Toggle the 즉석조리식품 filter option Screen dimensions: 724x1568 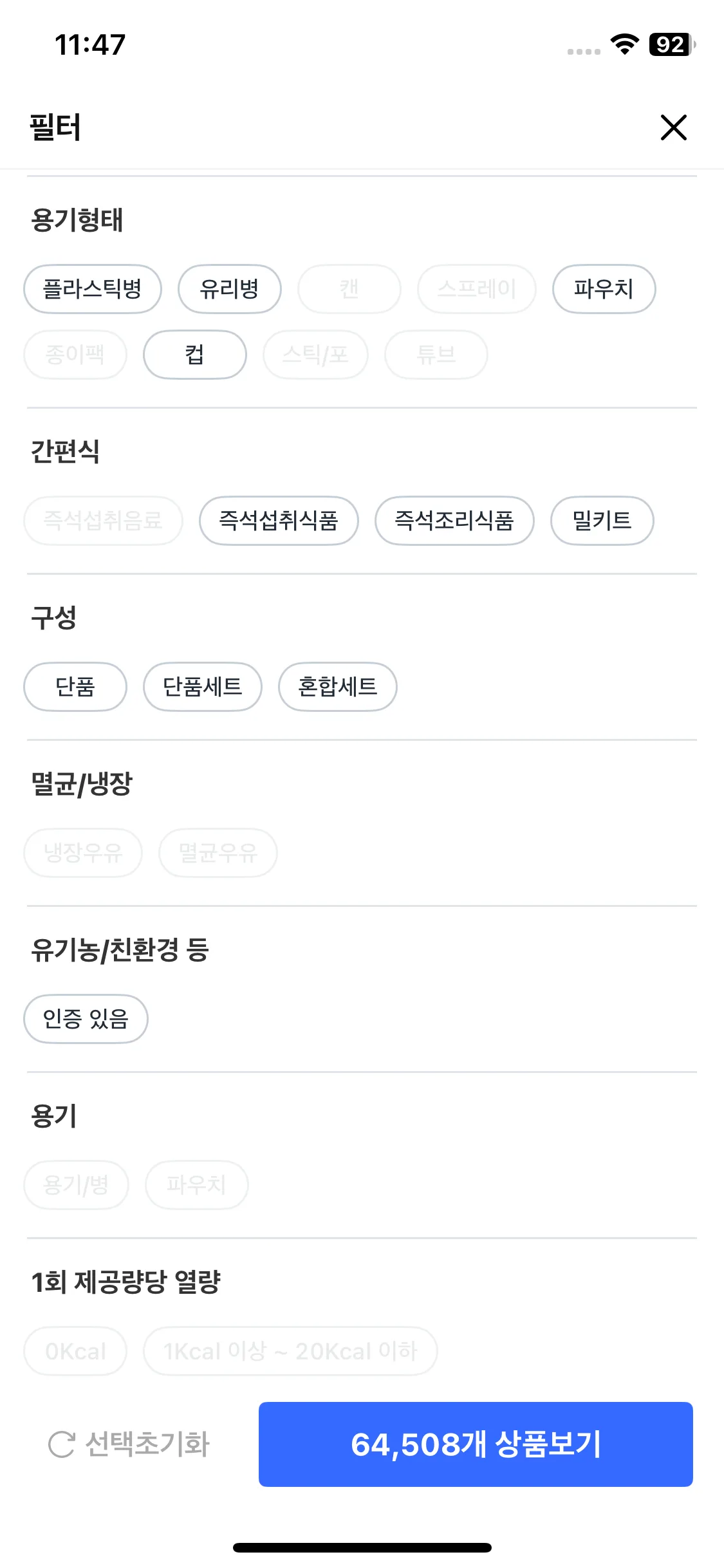(x=454, y=521)
